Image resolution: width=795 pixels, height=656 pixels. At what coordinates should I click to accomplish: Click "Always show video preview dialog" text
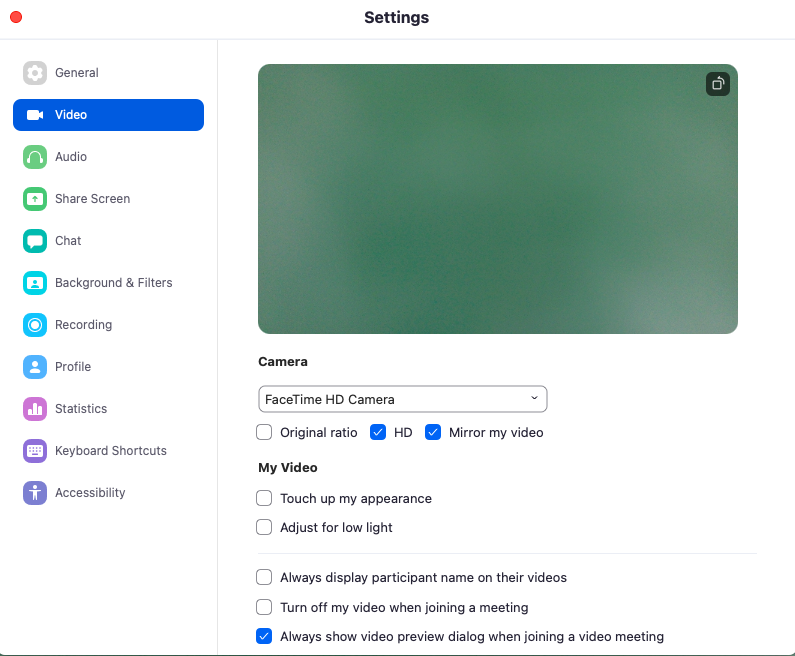click(472, 637)
